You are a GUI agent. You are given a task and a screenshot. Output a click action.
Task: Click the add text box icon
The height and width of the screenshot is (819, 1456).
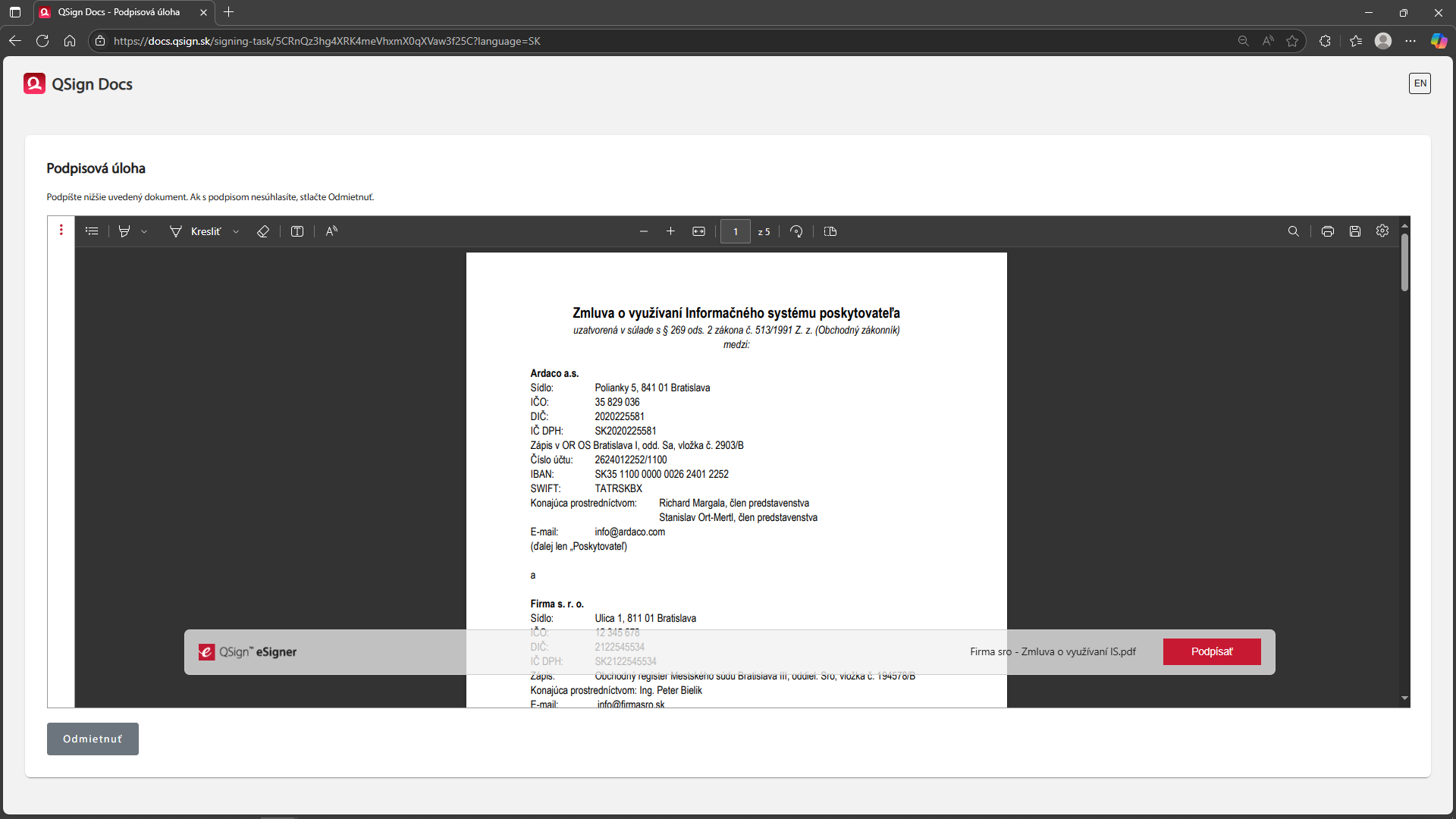297,231
